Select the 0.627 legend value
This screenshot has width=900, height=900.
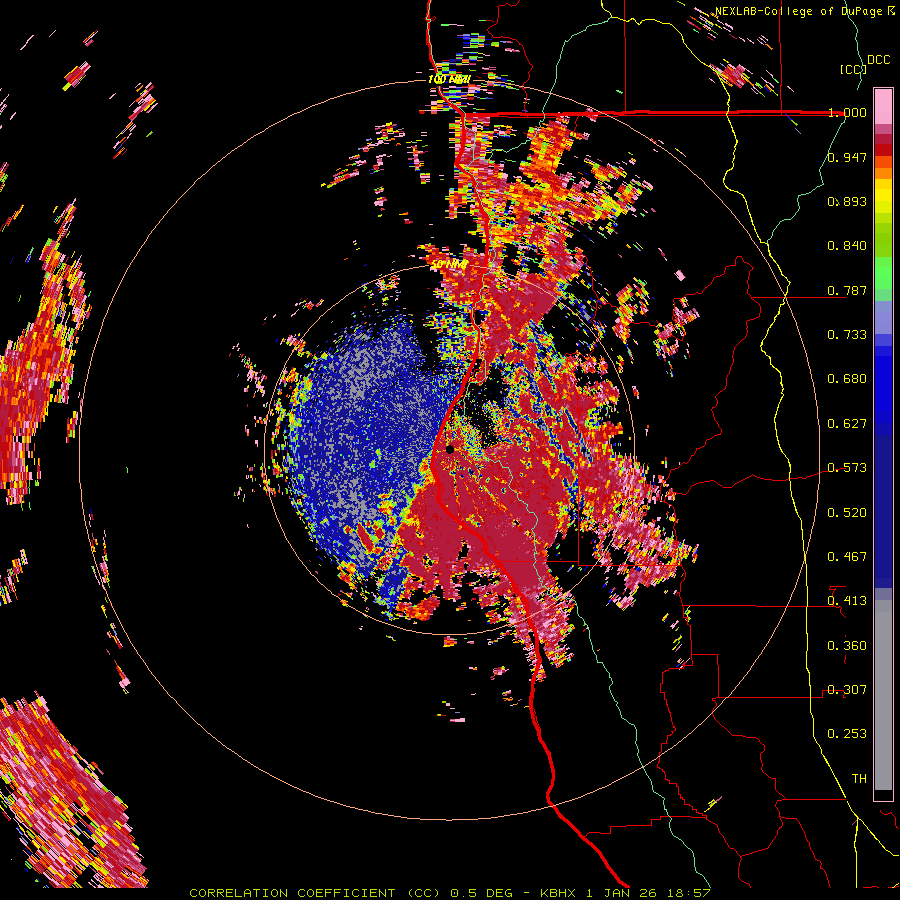tap(847, 424)
